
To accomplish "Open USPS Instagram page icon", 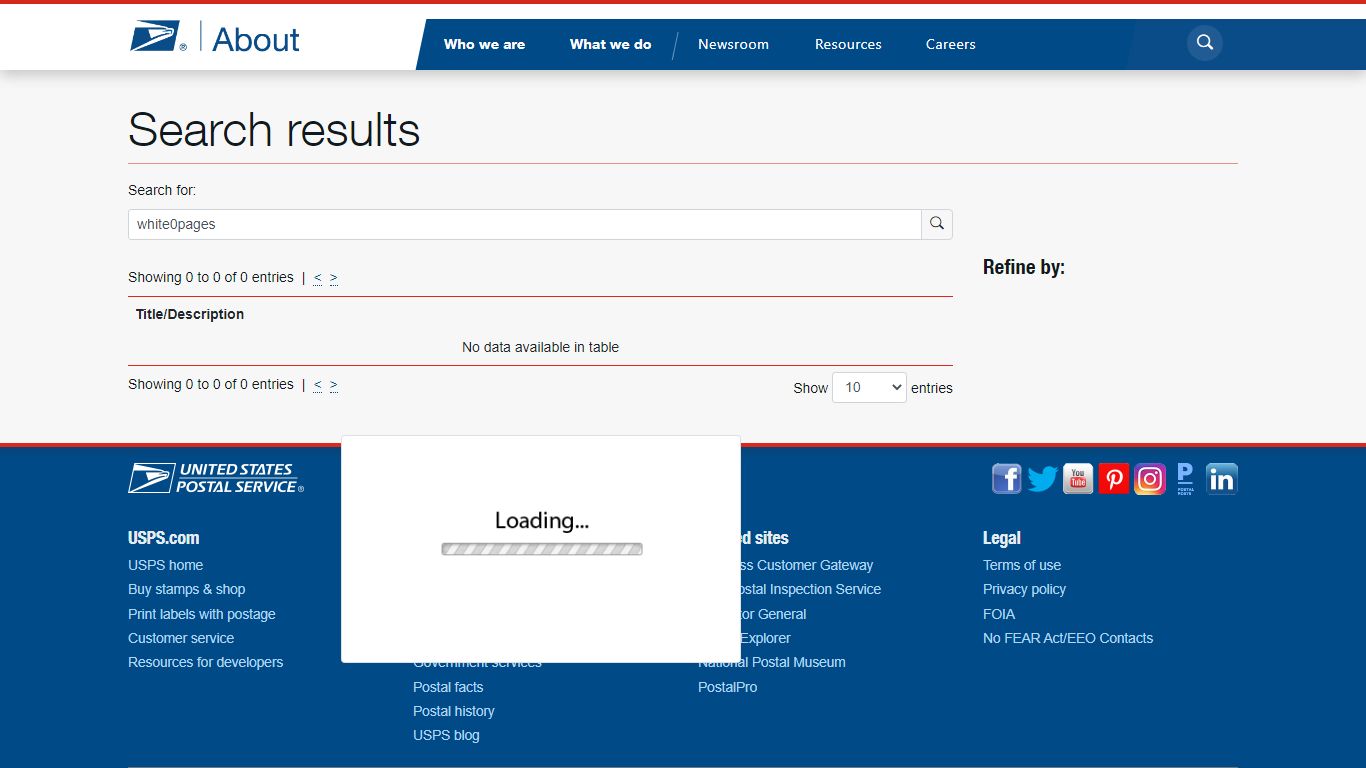I will tap(1150, 479).
